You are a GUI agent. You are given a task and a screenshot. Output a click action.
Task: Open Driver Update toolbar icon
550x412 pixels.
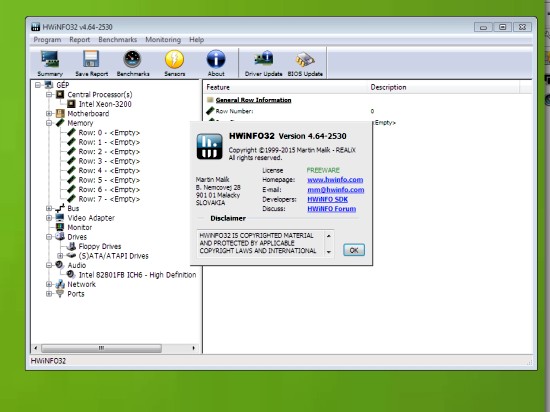pyautogui.click(x=263, y=63)
